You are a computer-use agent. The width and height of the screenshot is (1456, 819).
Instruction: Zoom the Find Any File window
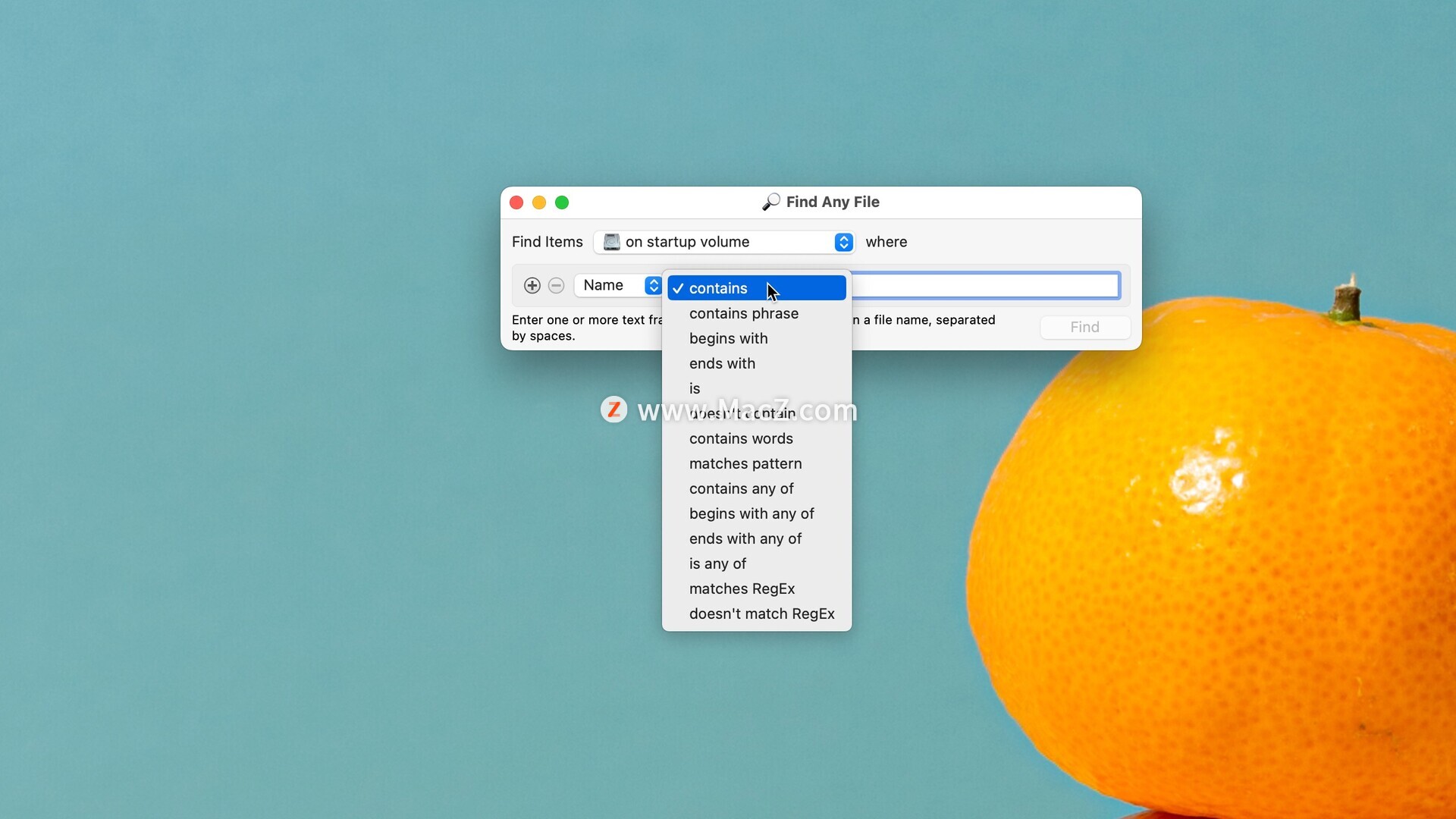click(562, 202)
